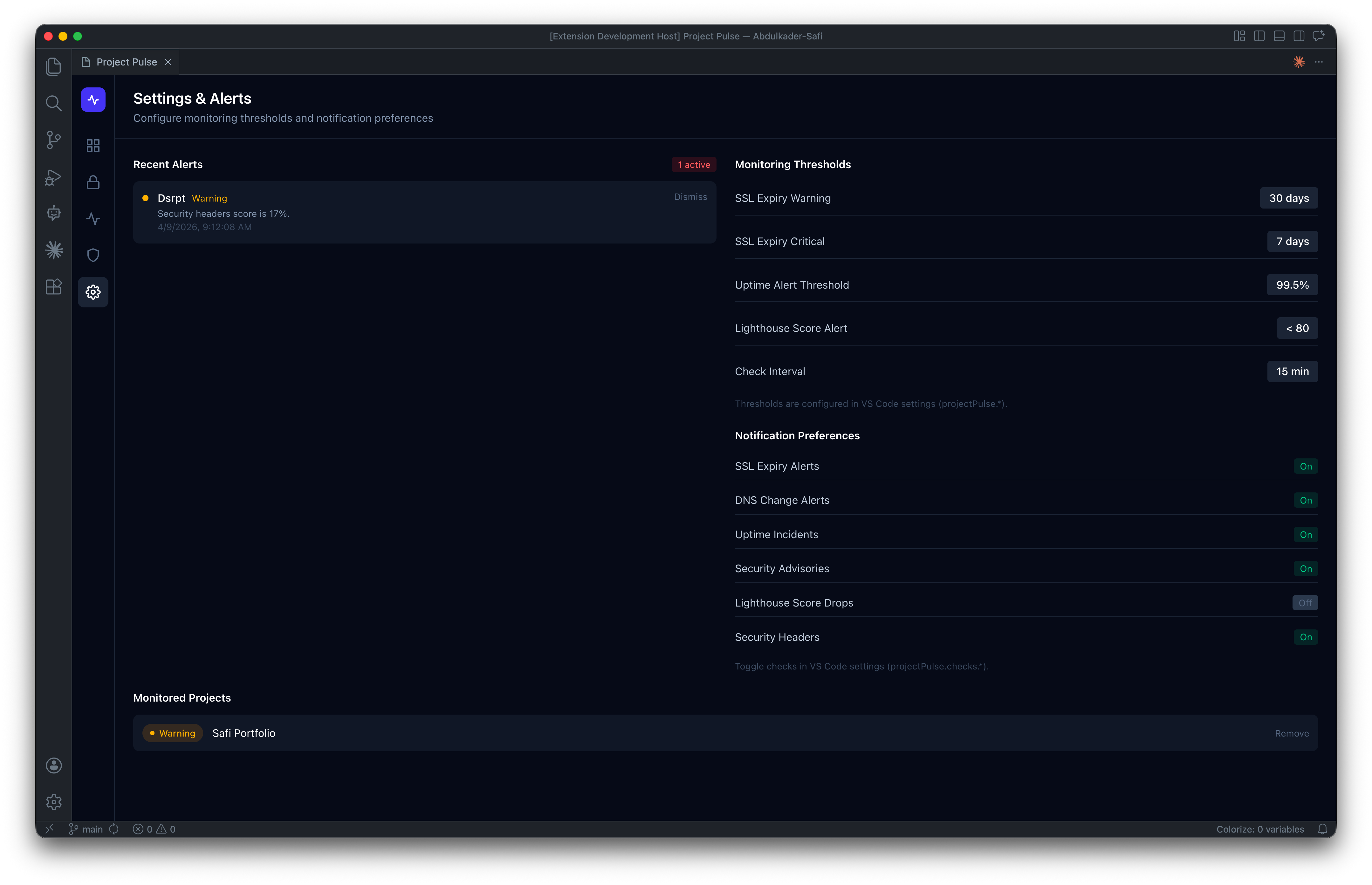Toggle the panel layout control

[1278, 36]
